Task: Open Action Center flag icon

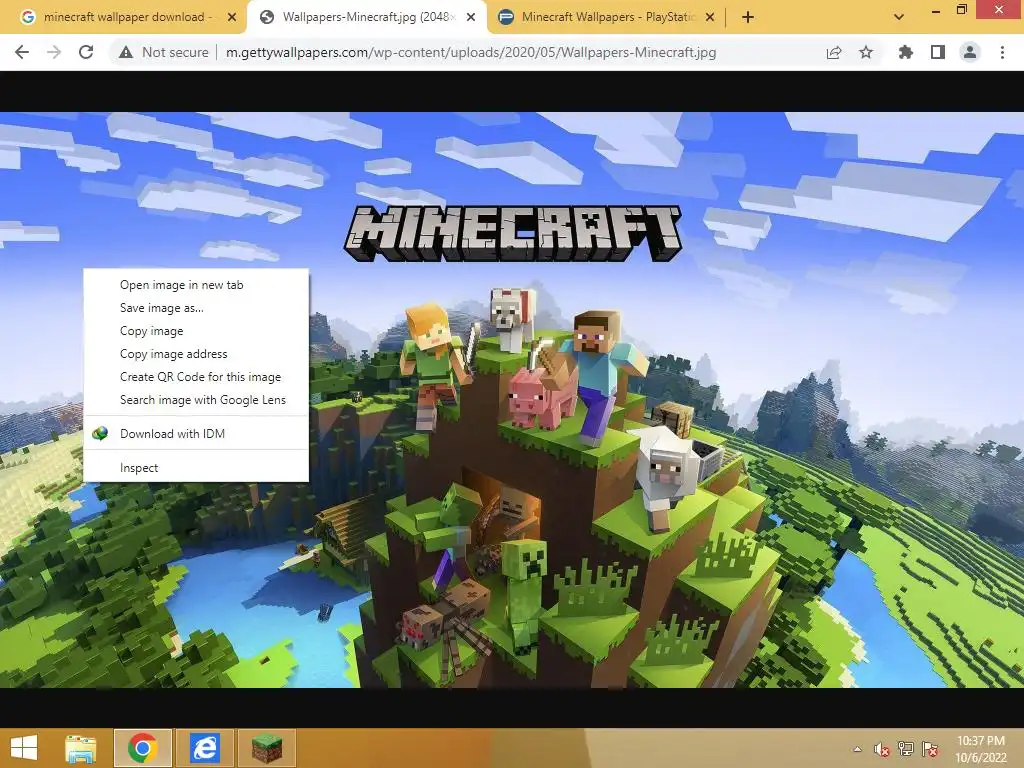Action: [930, 749]
